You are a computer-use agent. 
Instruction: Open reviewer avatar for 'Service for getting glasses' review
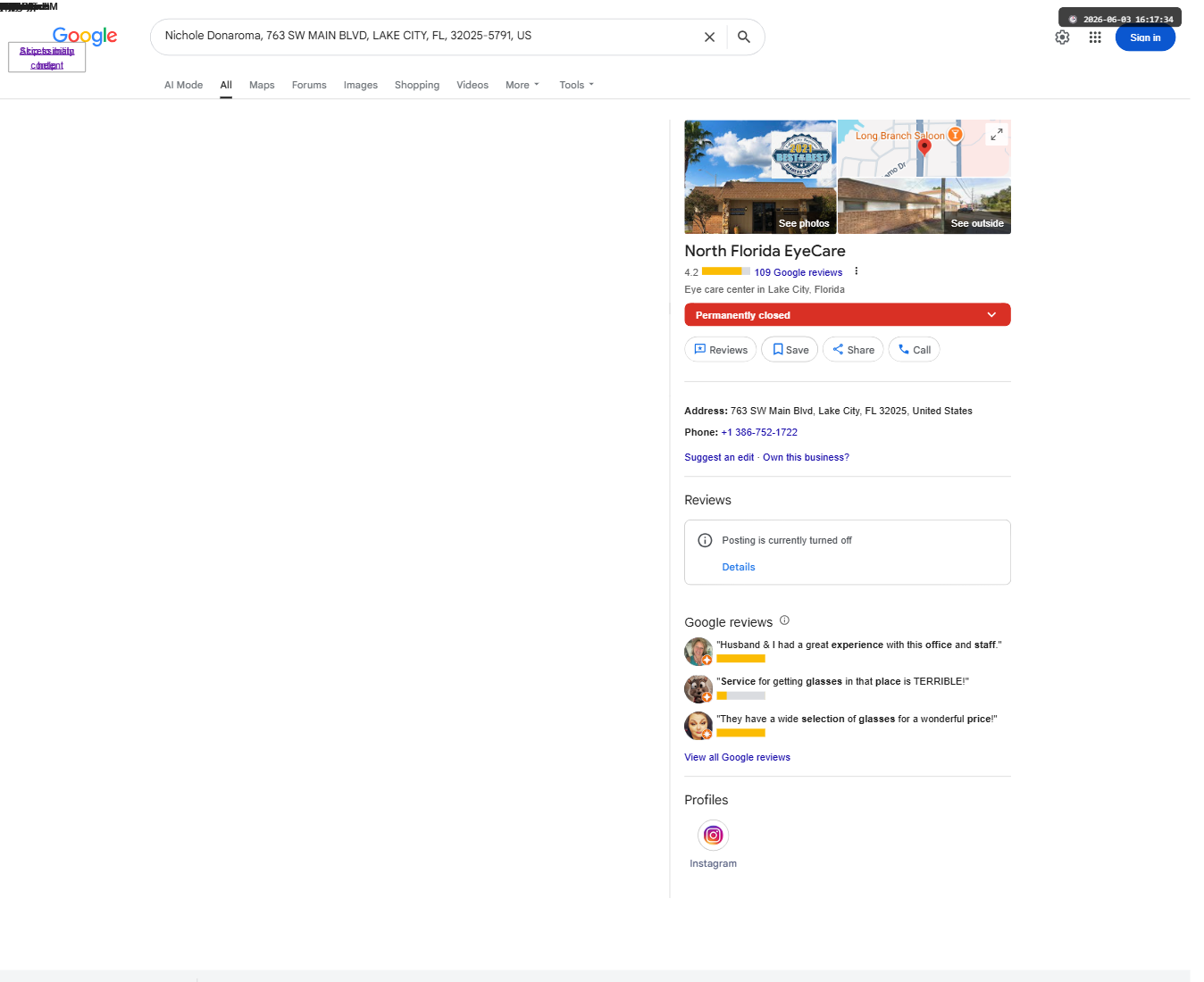[x=698, y=688]
